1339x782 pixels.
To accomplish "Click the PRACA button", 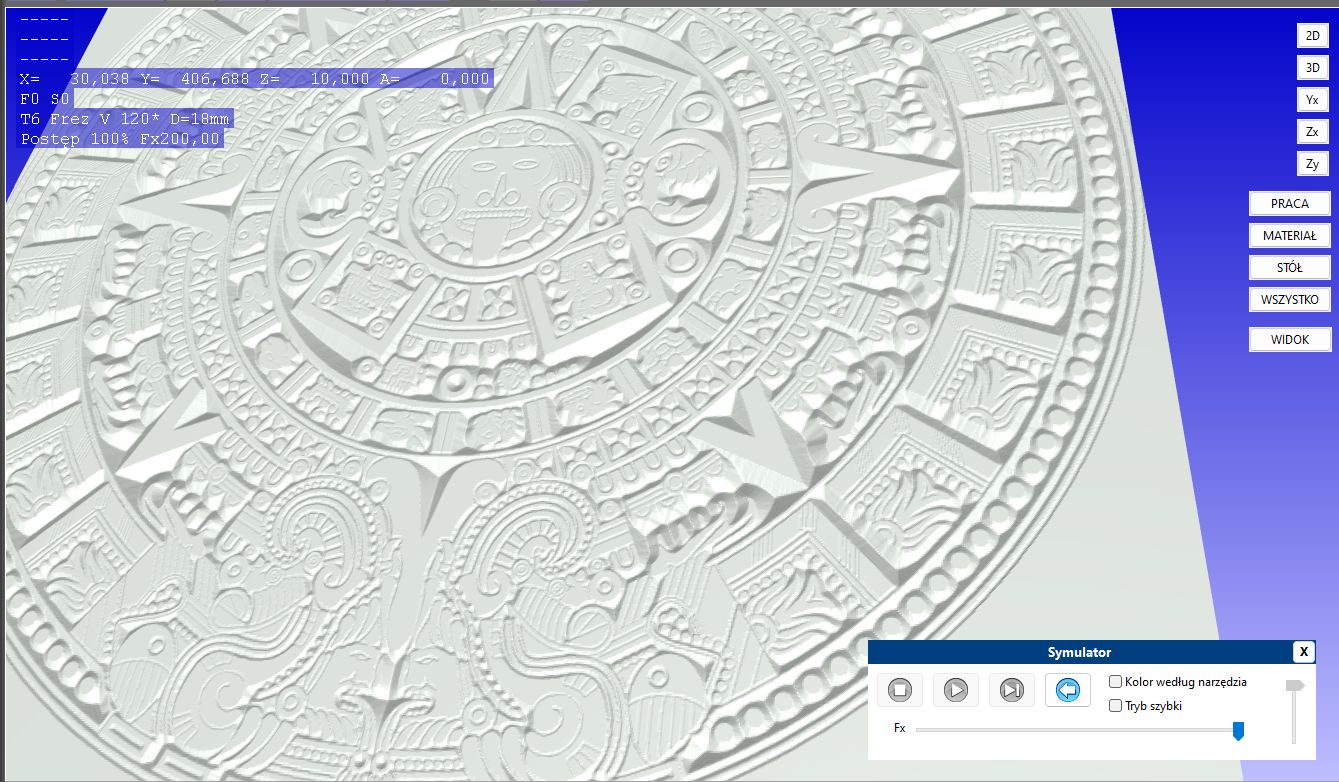I will click(x=1290, y=204).
